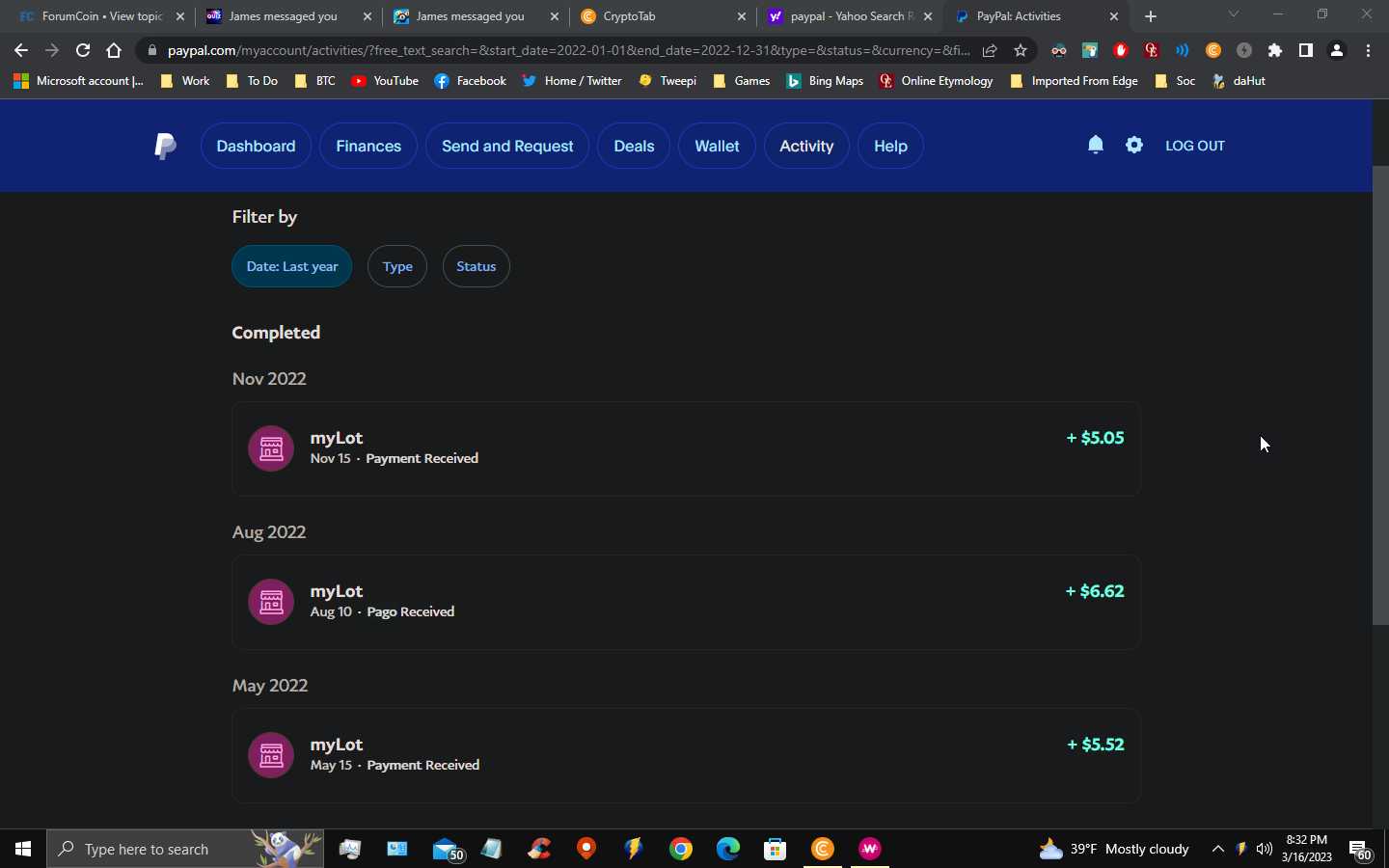The image size is (1389, 868).
Task: Show hidden system tray icons
Action: 1218,849
